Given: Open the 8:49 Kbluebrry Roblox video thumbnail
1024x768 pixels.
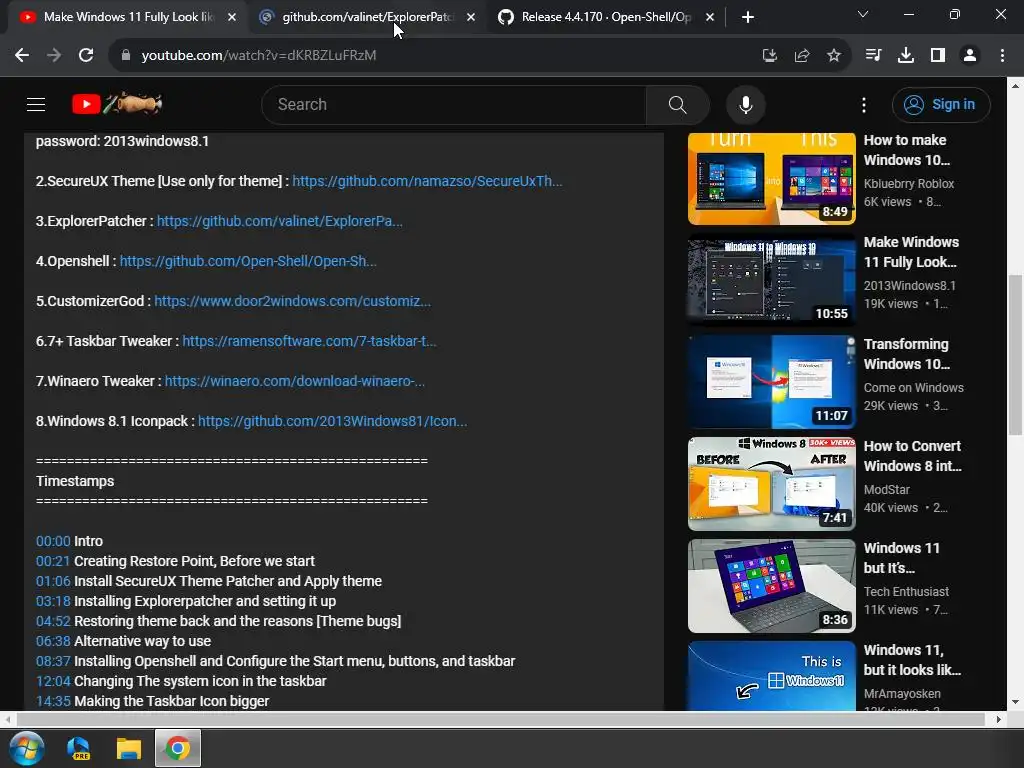Looking at the screenshot, I should 771,178.
